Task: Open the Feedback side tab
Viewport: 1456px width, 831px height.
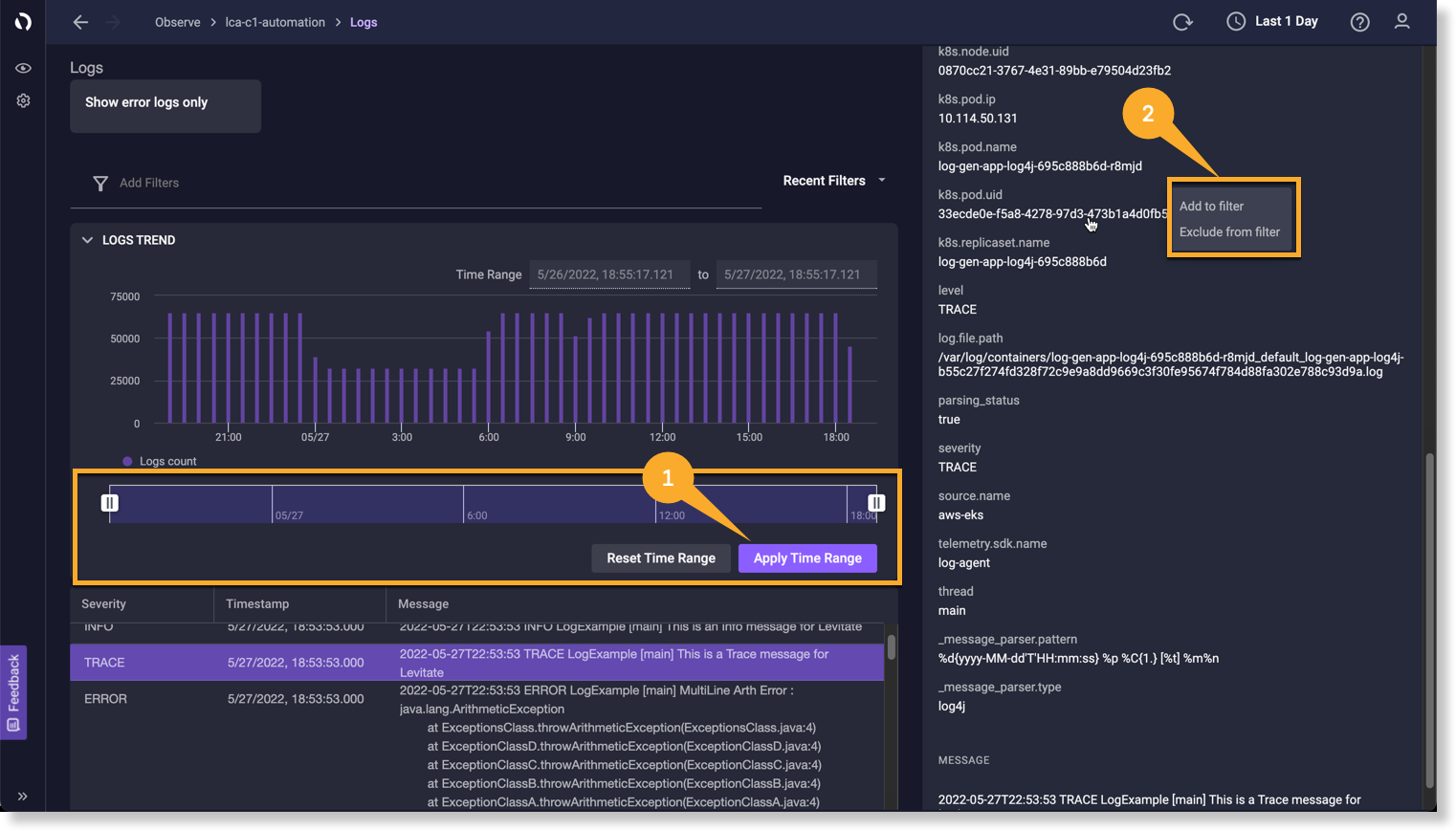Action: (13, 692)
